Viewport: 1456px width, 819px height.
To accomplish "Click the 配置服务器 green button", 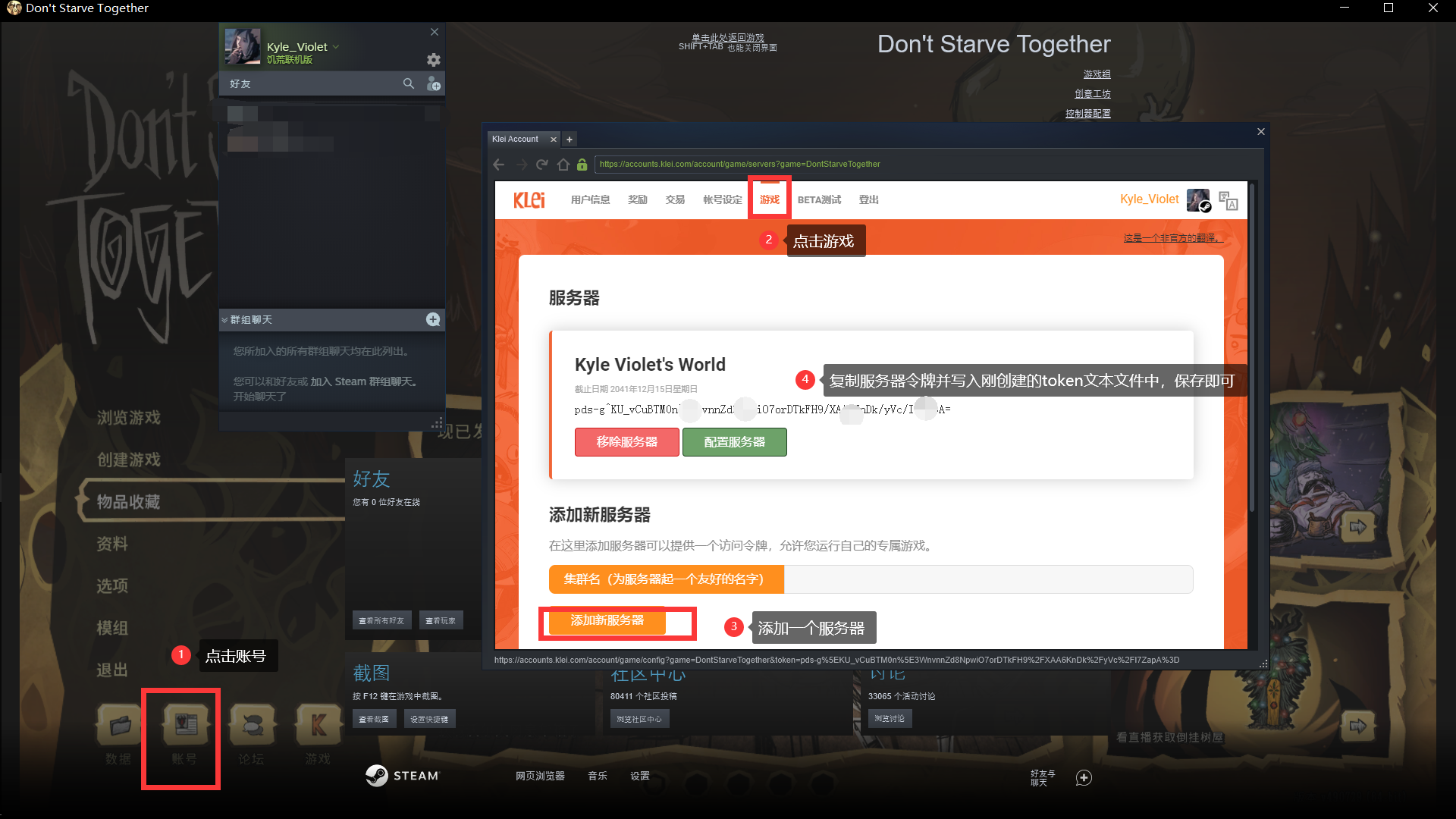I will 734,442.
